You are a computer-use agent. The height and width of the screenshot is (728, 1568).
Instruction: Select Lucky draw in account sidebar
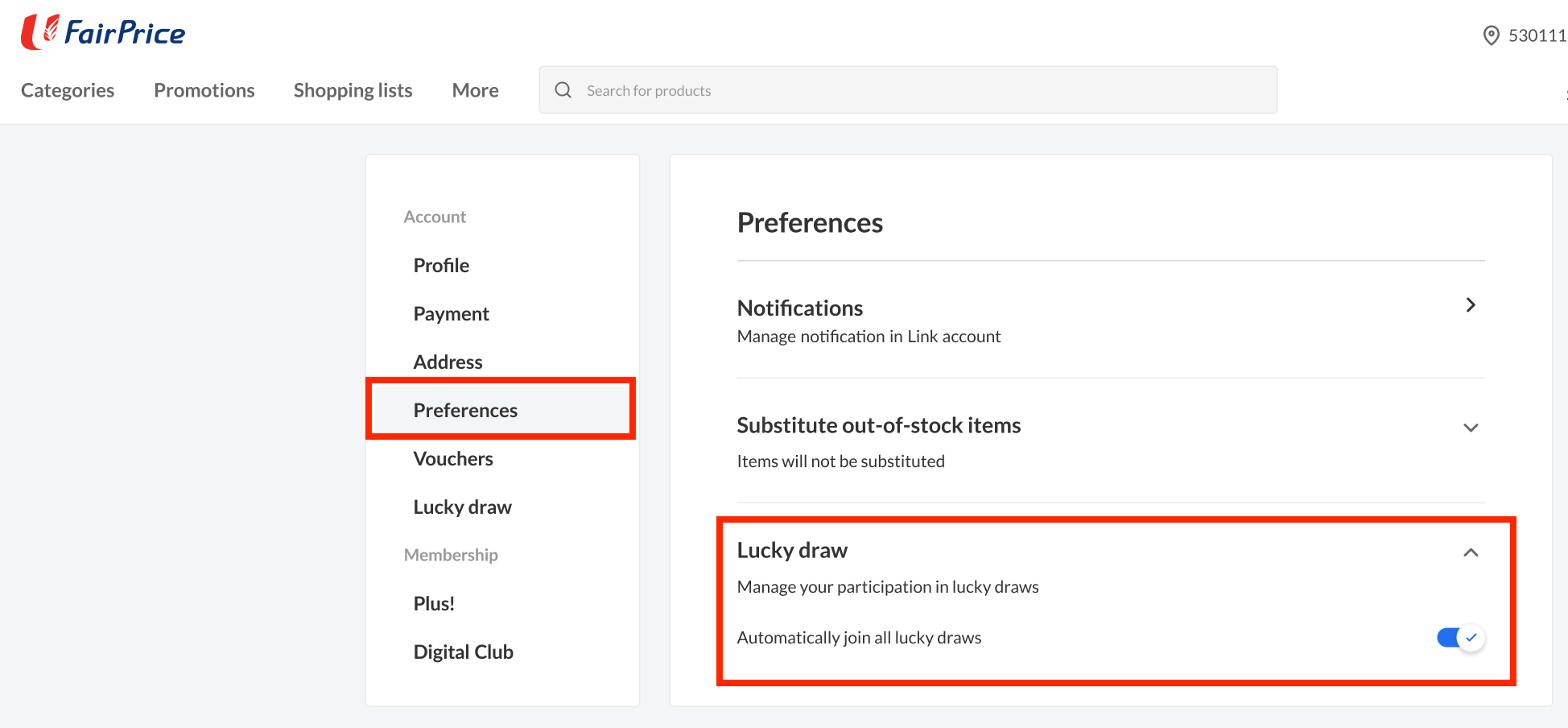tap(463, 507)
